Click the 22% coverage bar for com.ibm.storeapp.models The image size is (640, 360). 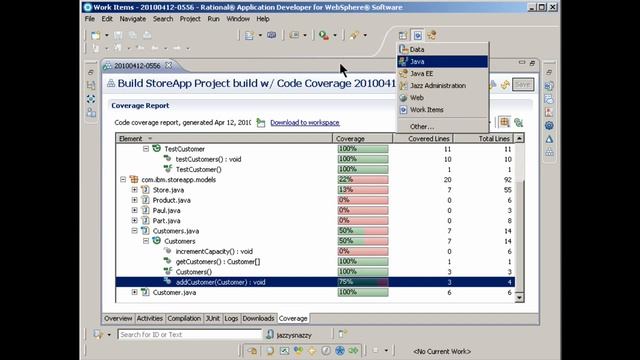363,180
